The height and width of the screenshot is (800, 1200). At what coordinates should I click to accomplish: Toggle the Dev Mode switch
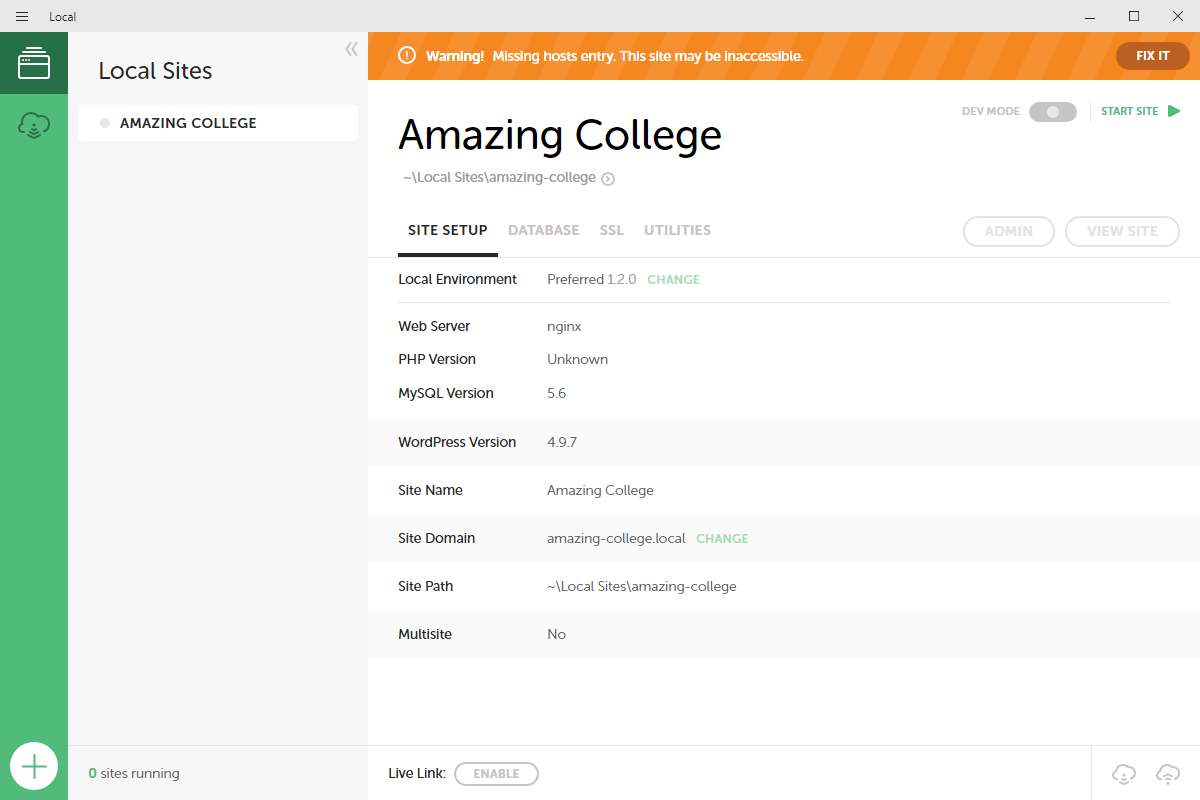(x=1052, y=112)
